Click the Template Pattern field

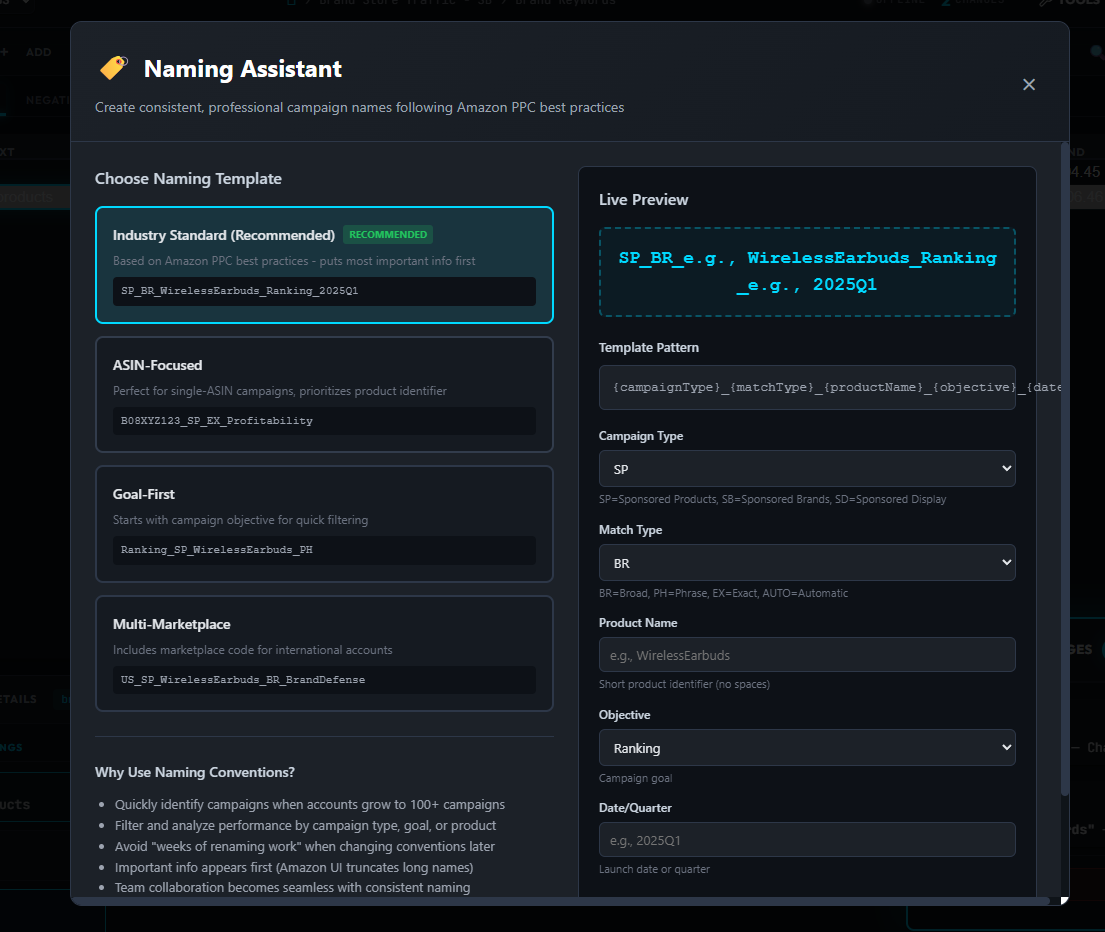806,387
